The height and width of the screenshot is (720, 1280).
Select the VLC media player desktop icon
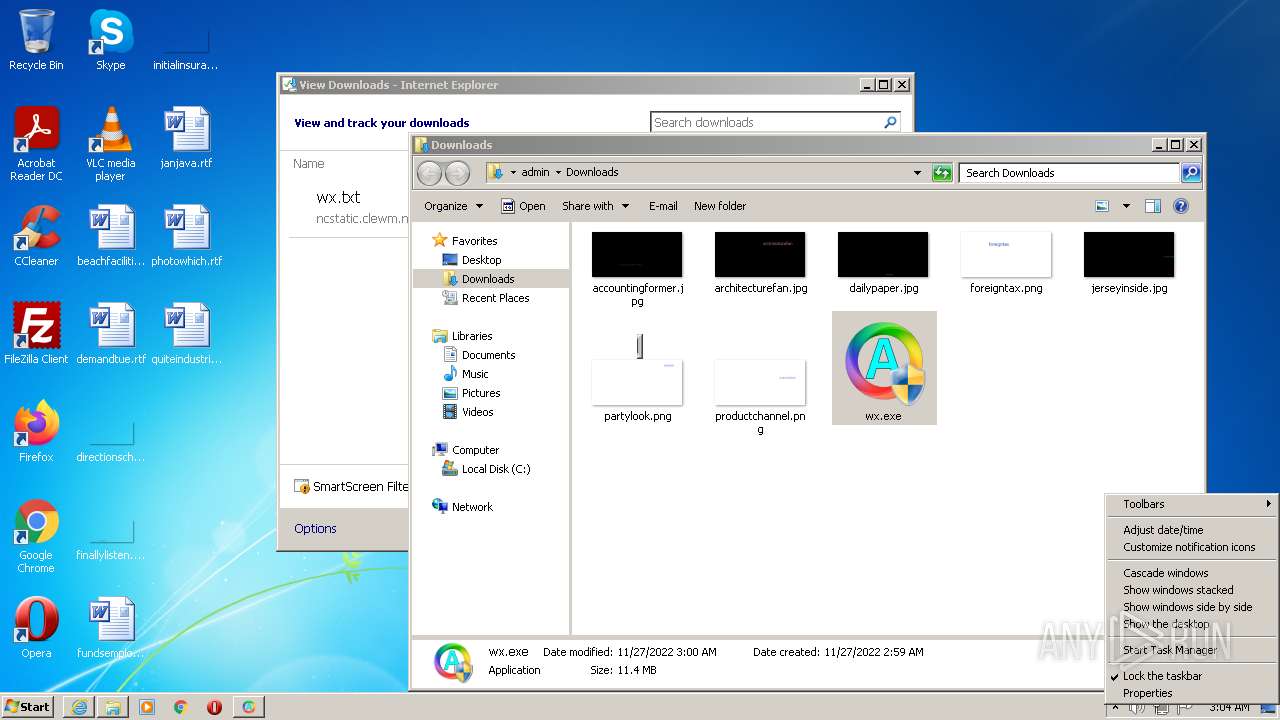coord(110,143)
